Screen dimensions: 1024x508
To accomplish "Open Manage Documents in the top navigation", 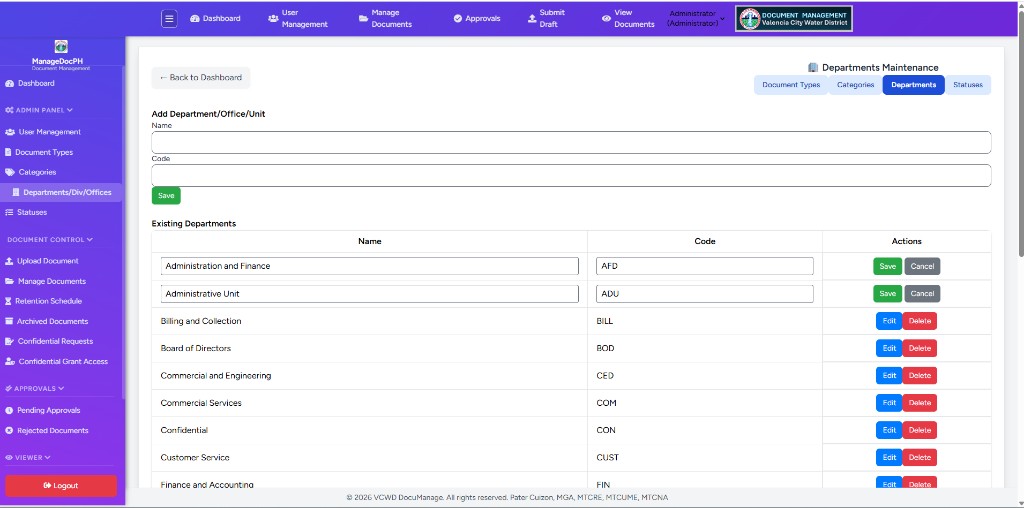I will pyautogui.click(x=385, y=19).
